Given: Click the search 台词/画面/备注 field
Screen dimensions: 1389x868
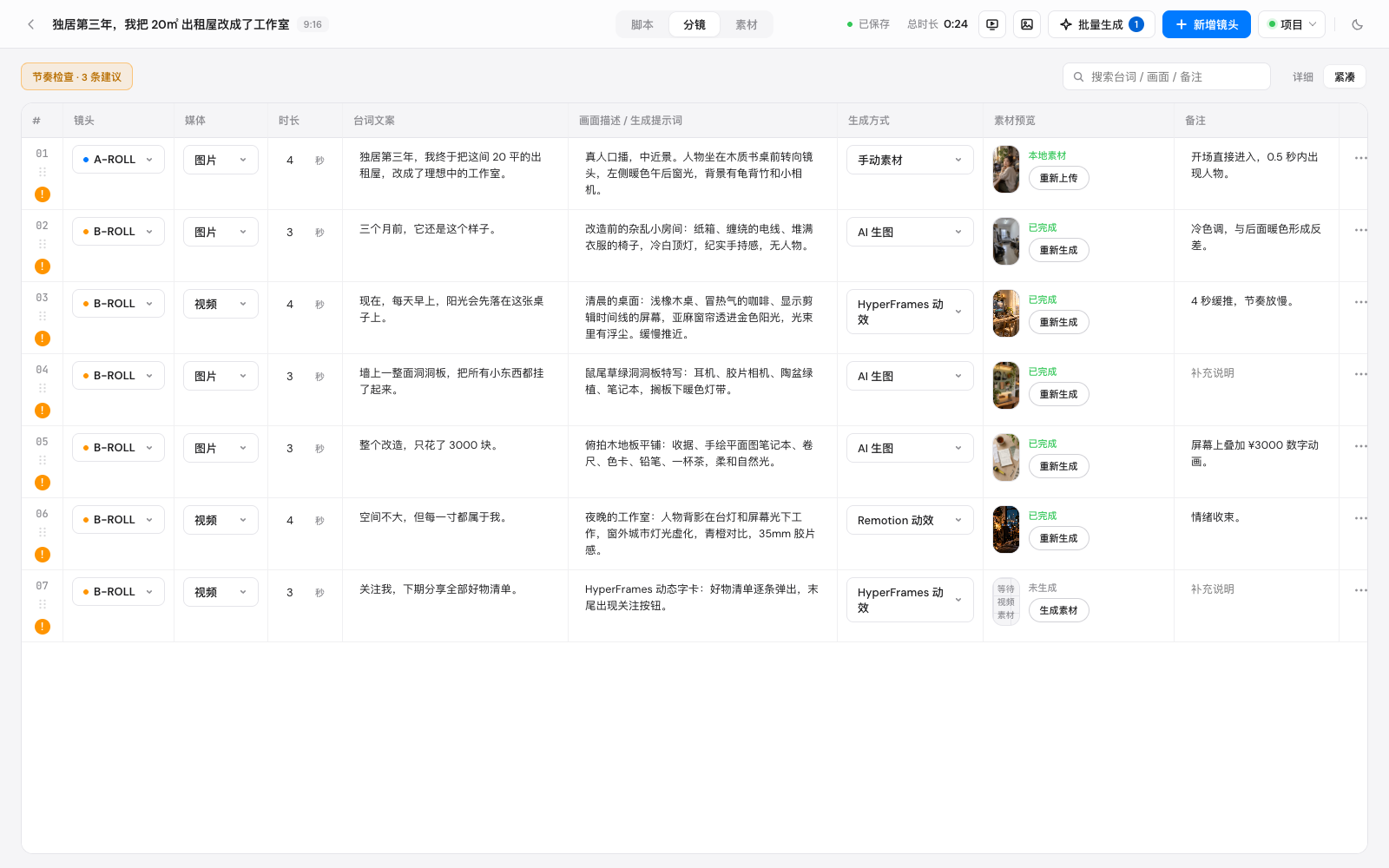Looking at the screenshot, I should click(x=1166, y=76).
